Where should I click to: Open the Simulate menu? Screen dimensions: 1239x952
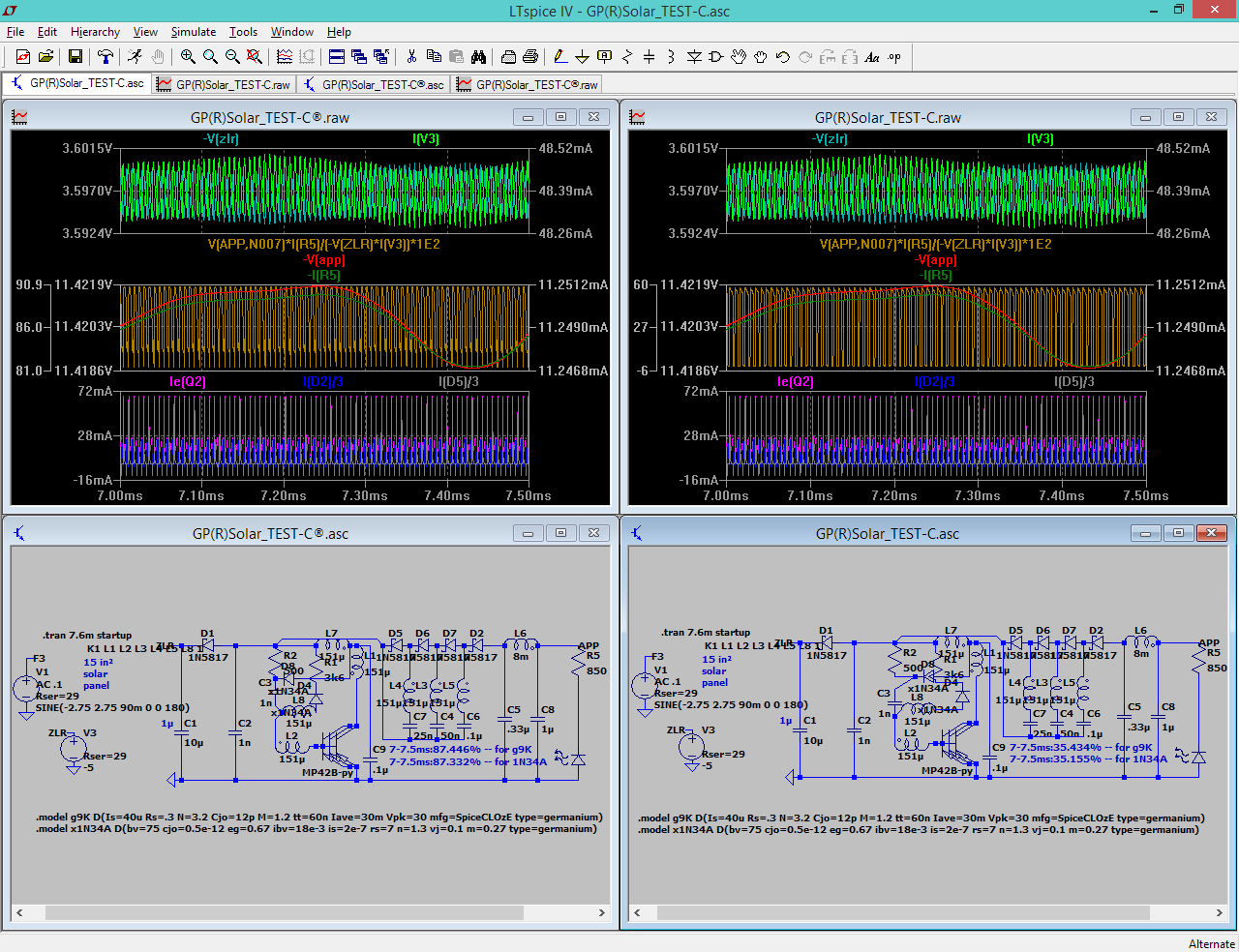(x=194, y=32)
